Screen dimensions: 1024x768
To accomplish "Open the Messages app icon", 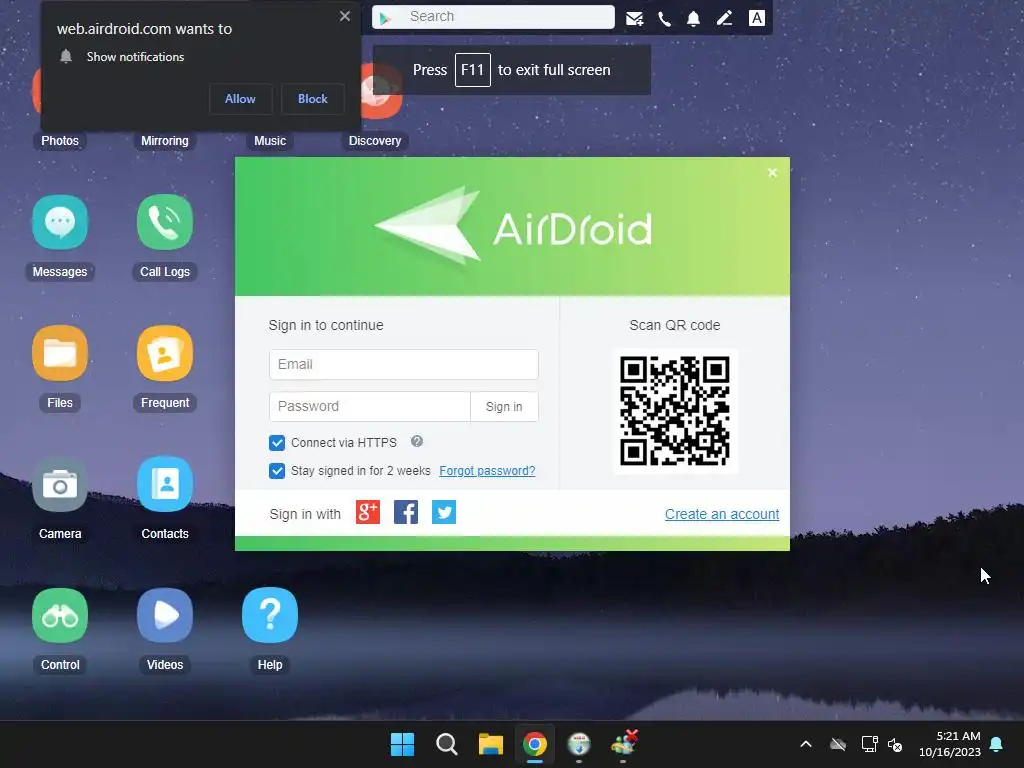I will tap(59, 222).
